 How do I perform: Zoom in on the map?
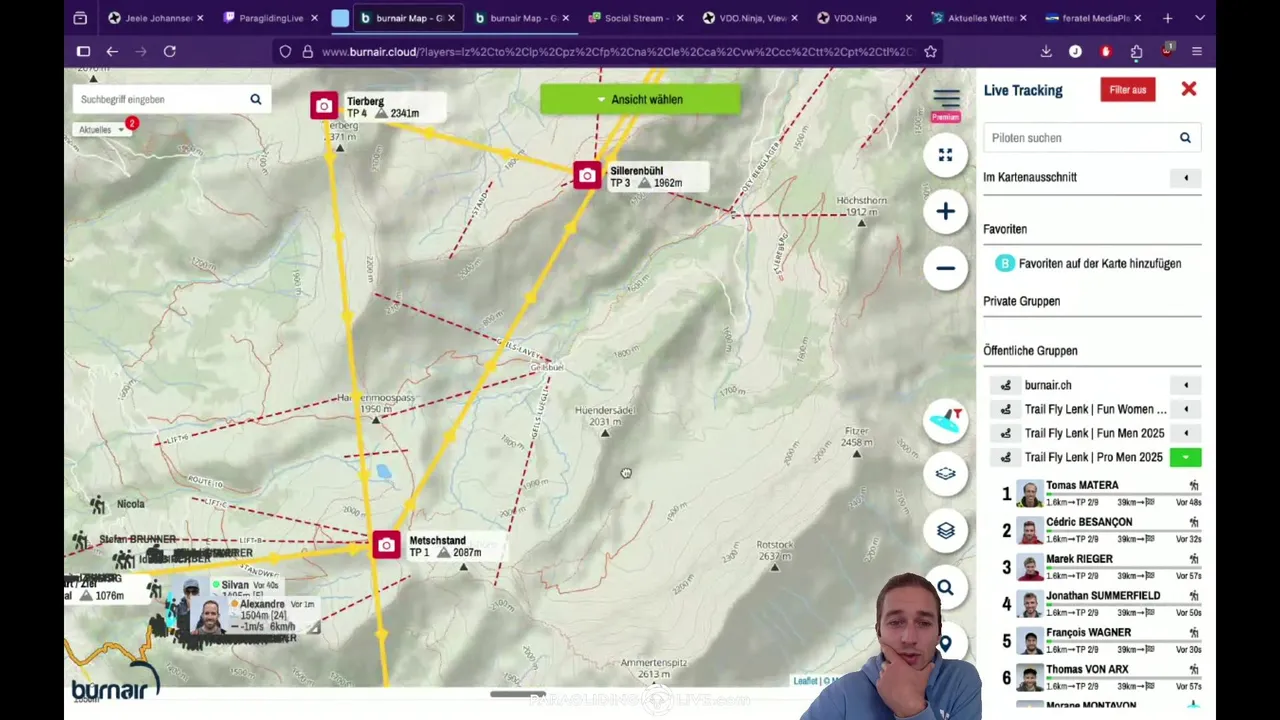pyautogui.click(x=945, y=211)
